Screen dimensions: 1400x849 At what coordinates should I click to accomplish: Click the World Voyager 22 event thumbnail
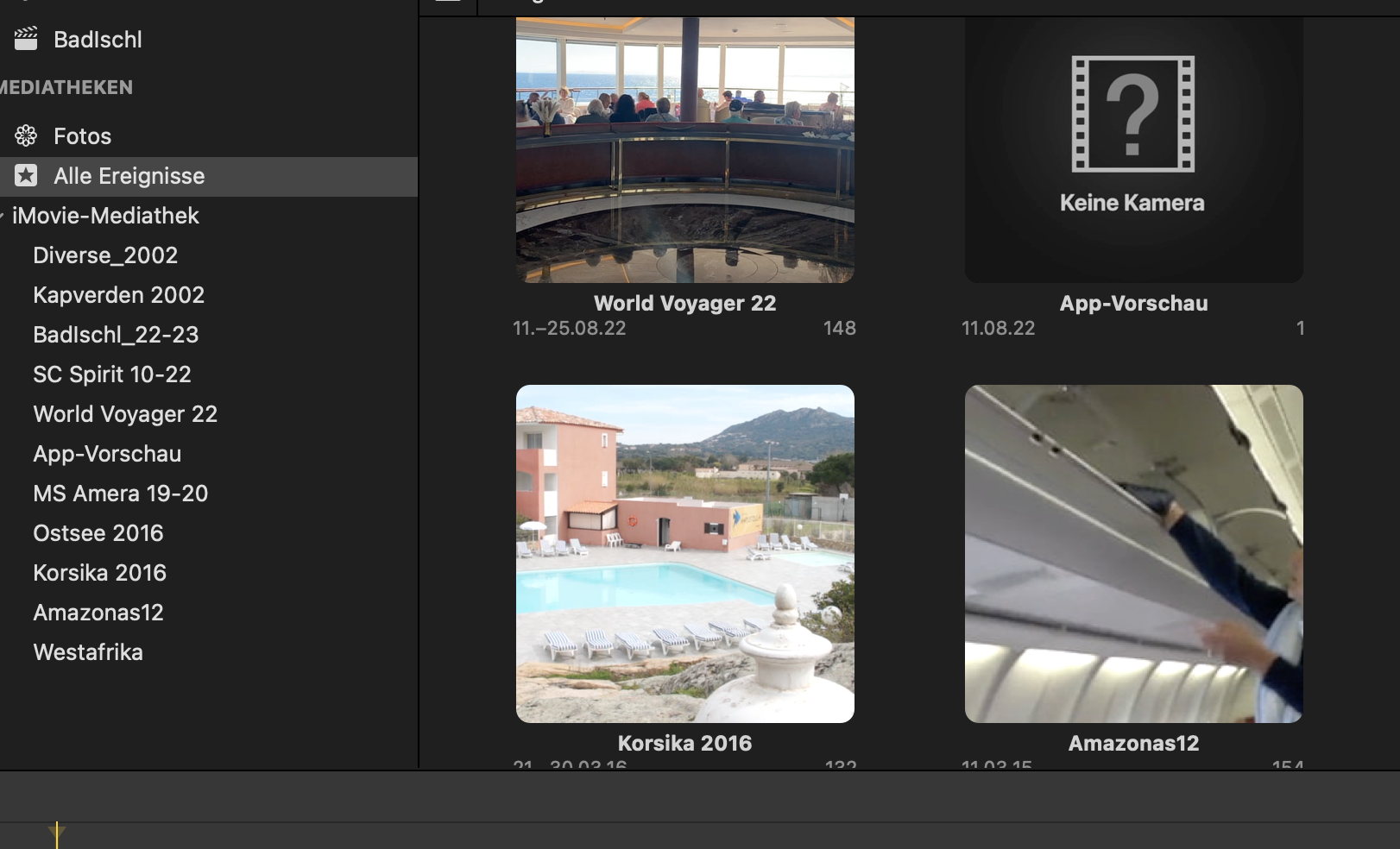[x=685, y=150]
